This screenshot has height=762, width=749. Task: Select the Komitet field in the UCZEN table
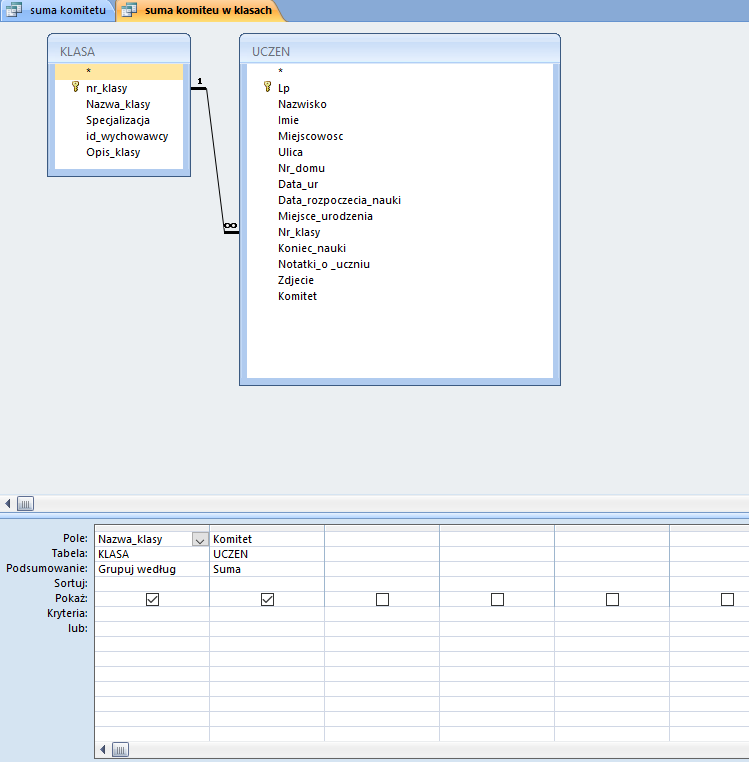[x=297, y=296]
